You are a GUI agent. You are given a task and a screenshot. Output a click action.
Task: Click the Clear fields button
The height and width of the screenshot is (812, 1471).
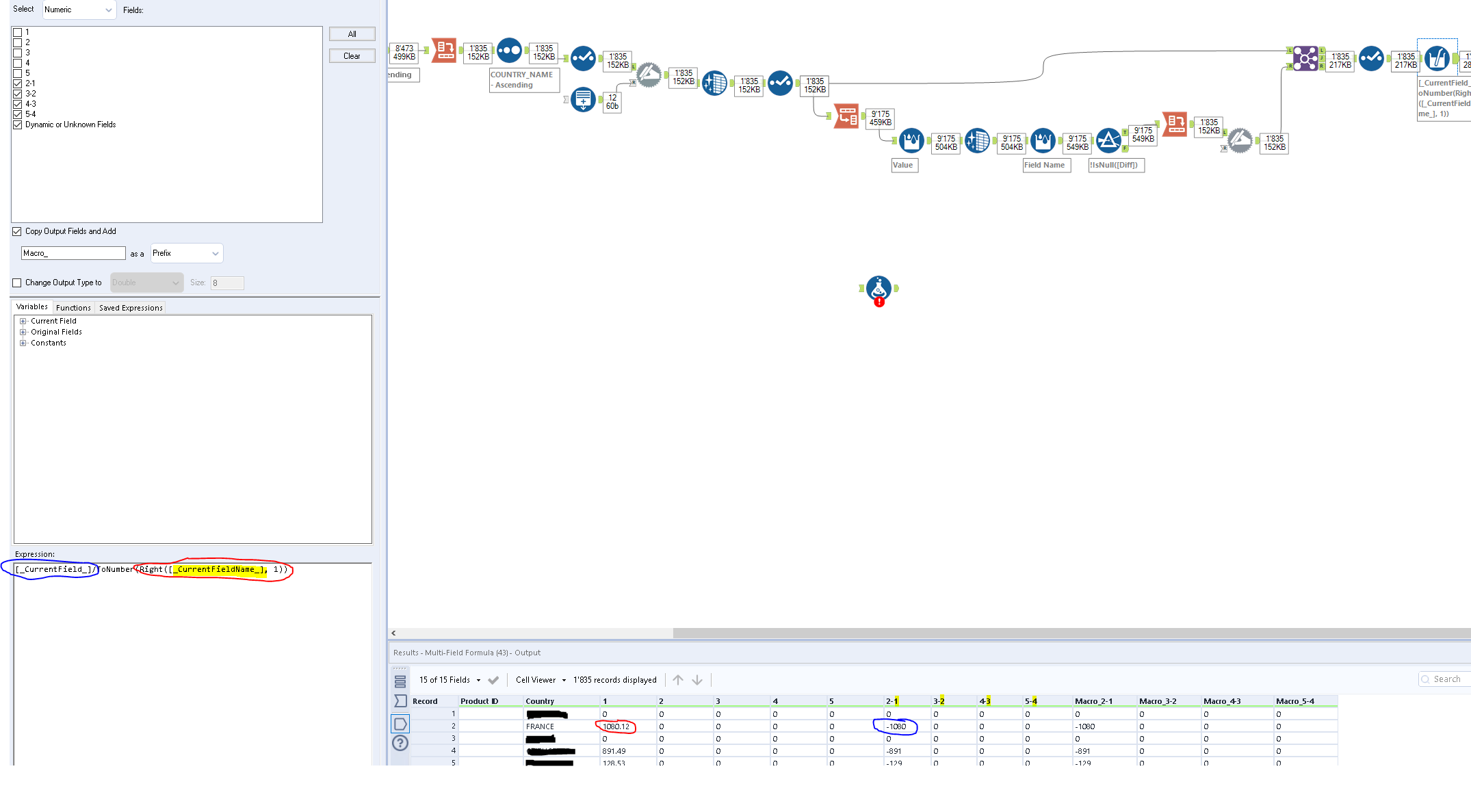(x=352, y=56)
